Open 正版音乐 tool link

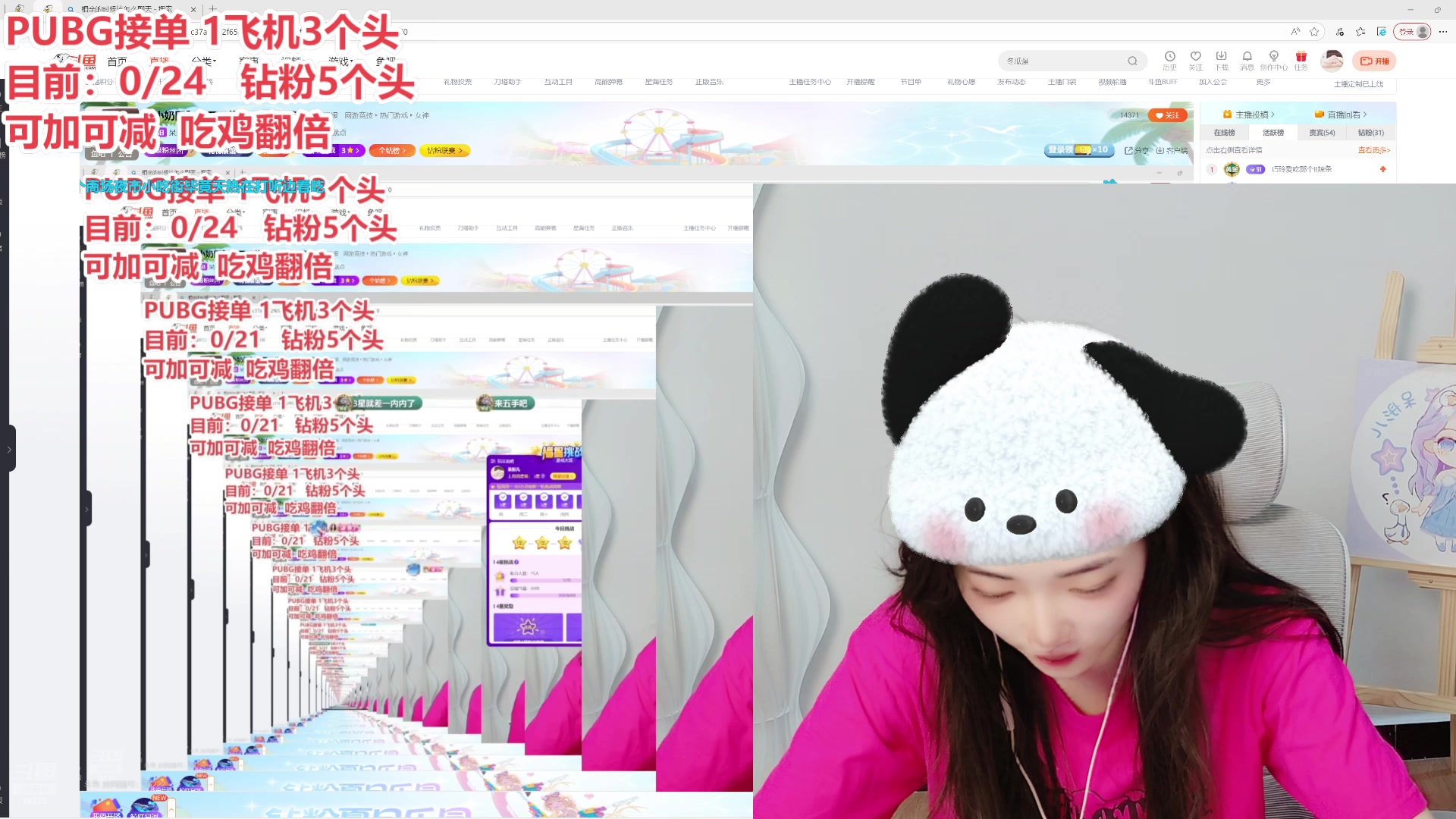(x=709, y=82)
